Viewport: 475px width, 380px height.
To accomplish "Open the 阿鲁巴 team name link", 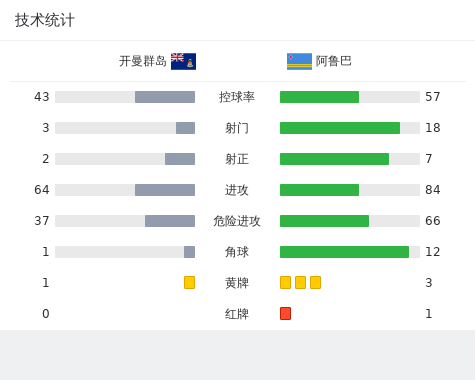I will 334,61.
